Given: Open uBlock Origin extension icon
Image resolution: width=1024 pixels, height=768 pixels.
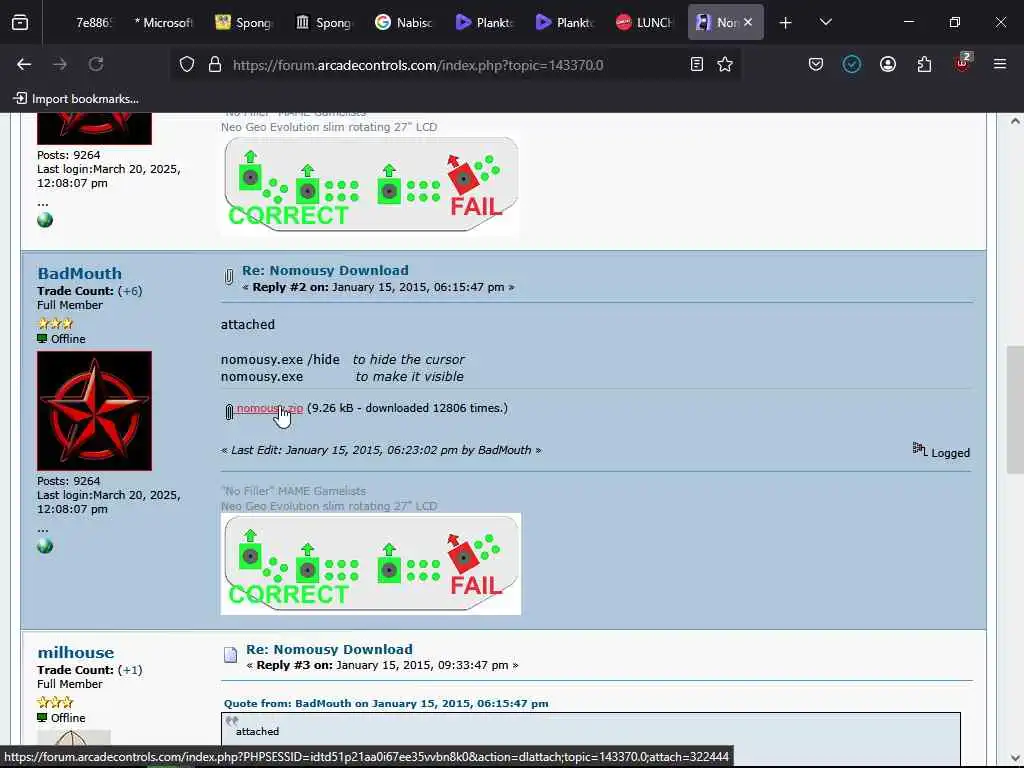Looking at the screenshot, I should coord(963,63).
